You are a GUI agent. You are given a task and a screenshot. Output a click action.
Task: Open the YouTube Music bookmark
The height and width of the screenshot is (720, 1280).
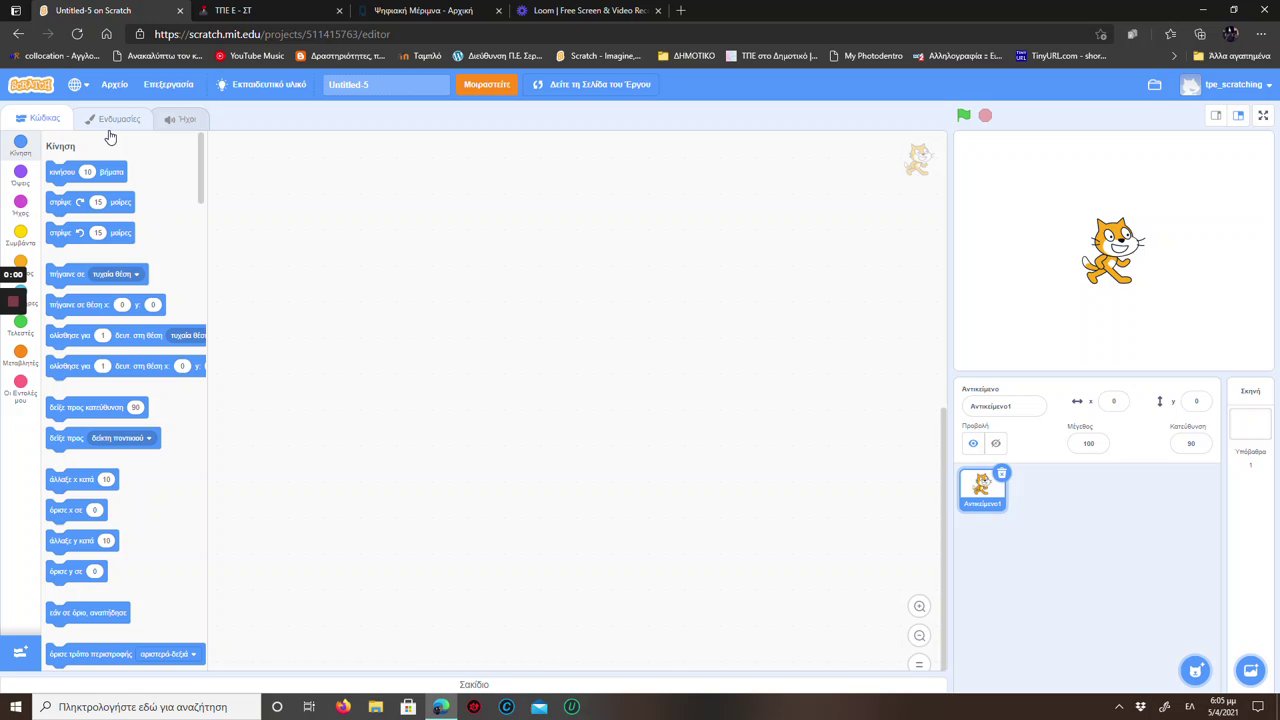(250, 56)
